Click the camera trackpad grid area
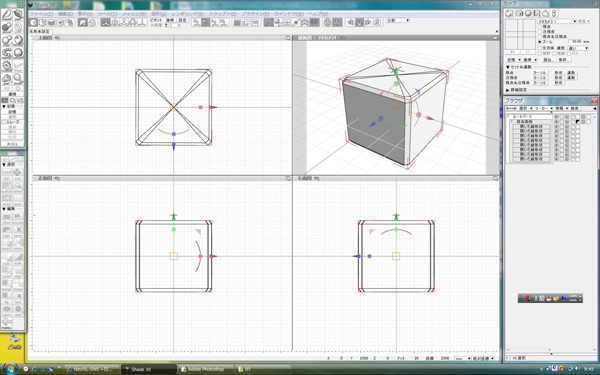Screen dimensions: 600x375 [520, 34]
